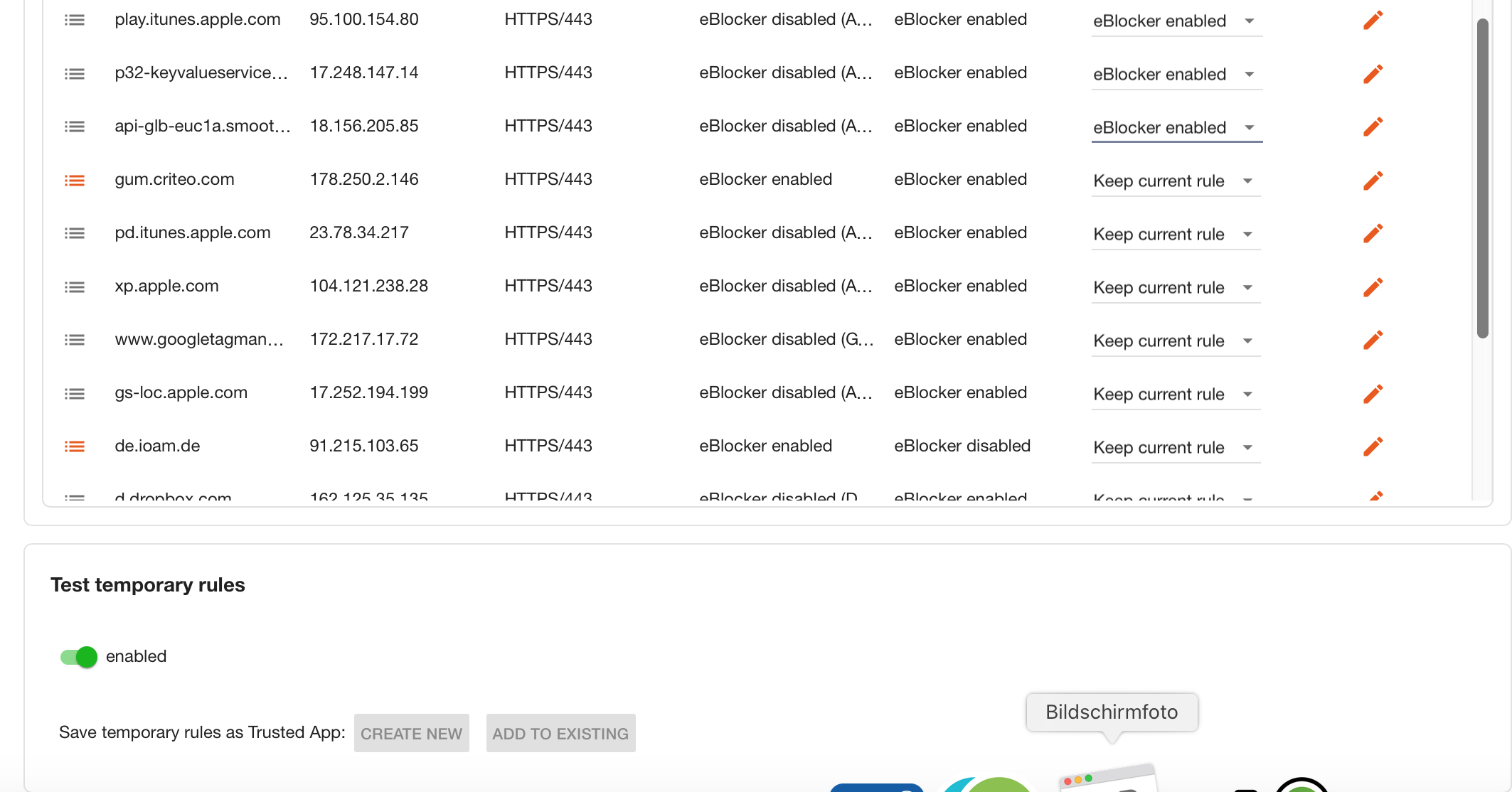Open Keep current rule dropdown for gum.criteo.com
The width and height of the screenshot is (1512, 792).
(x=1176, y=181)
